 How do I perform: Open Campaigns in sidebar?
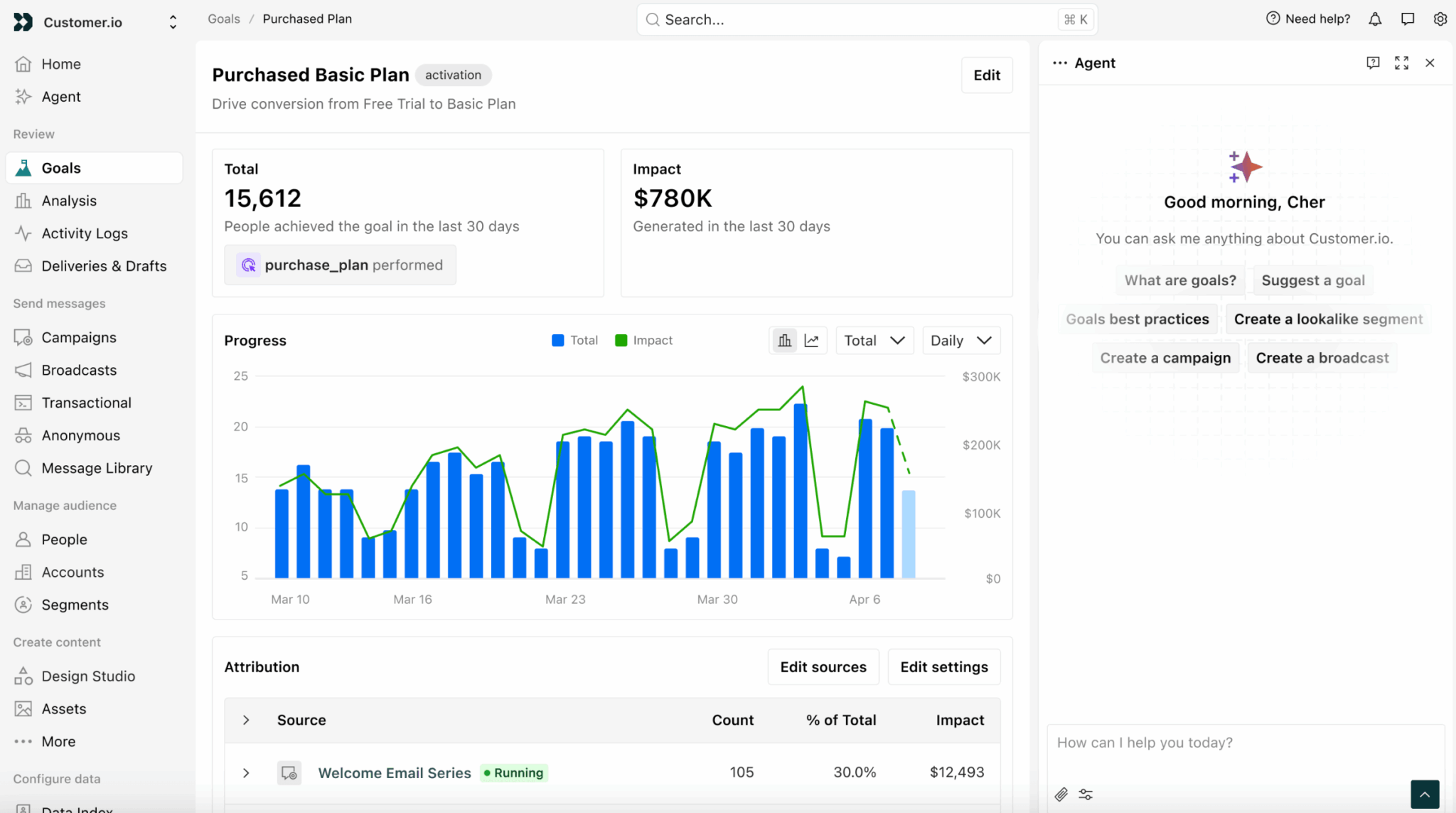94,337
